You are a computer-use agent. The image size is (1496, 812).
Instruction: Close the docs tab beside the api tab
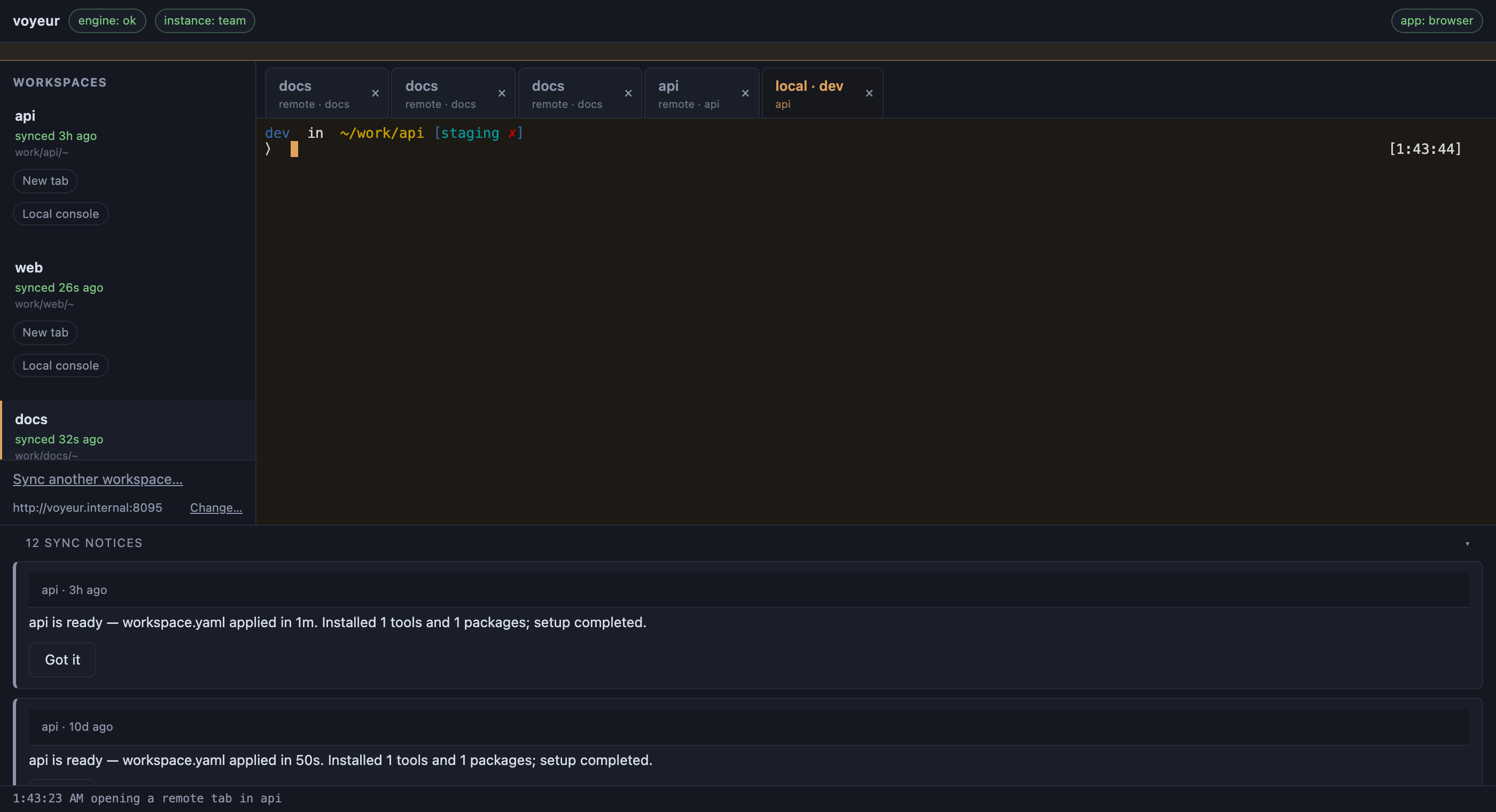(x=628, y=93)
